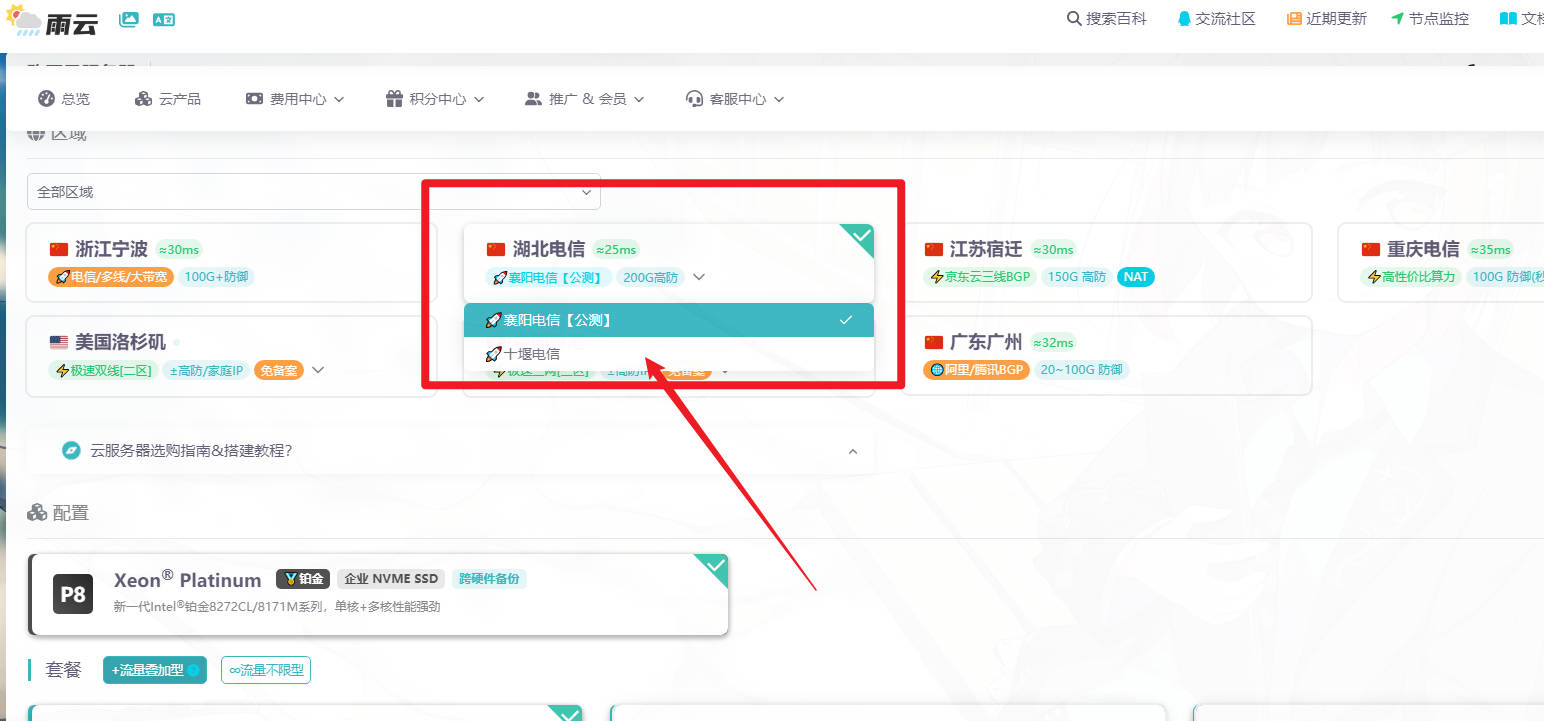Open 近期更新 recent updates

point(1327,19)
